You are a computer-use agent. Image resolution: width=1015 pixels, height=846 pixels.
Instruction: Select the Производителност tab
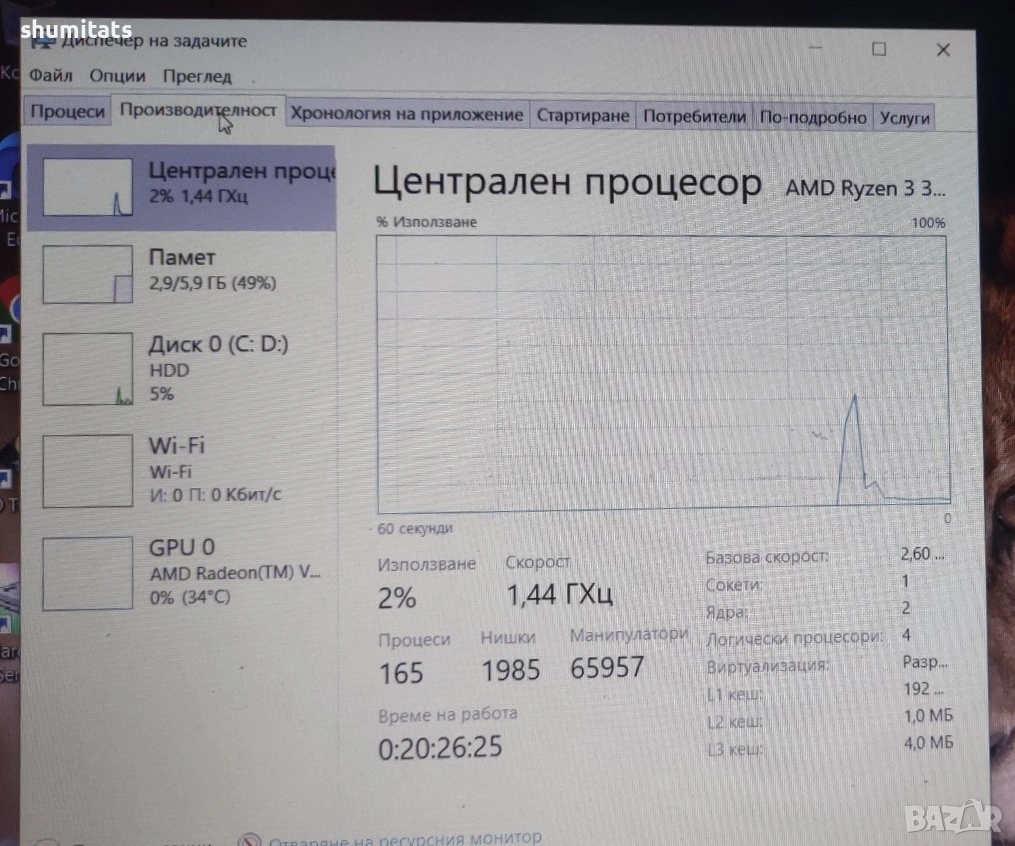[198, 111]
